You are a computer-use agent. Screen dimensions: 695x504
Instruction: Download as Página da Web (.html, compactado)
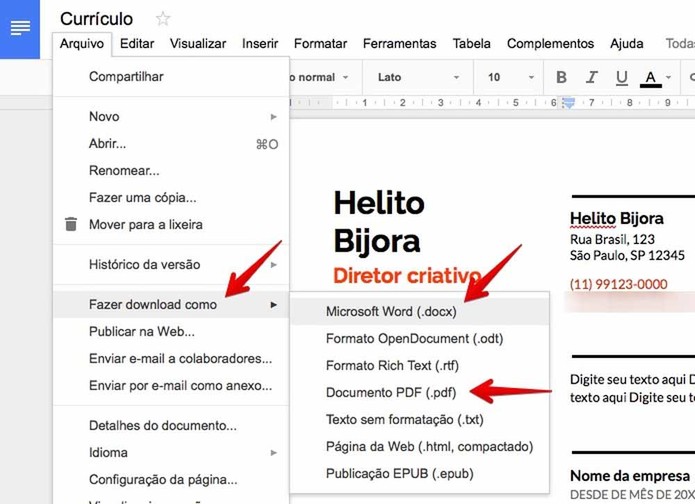(419, 447)
